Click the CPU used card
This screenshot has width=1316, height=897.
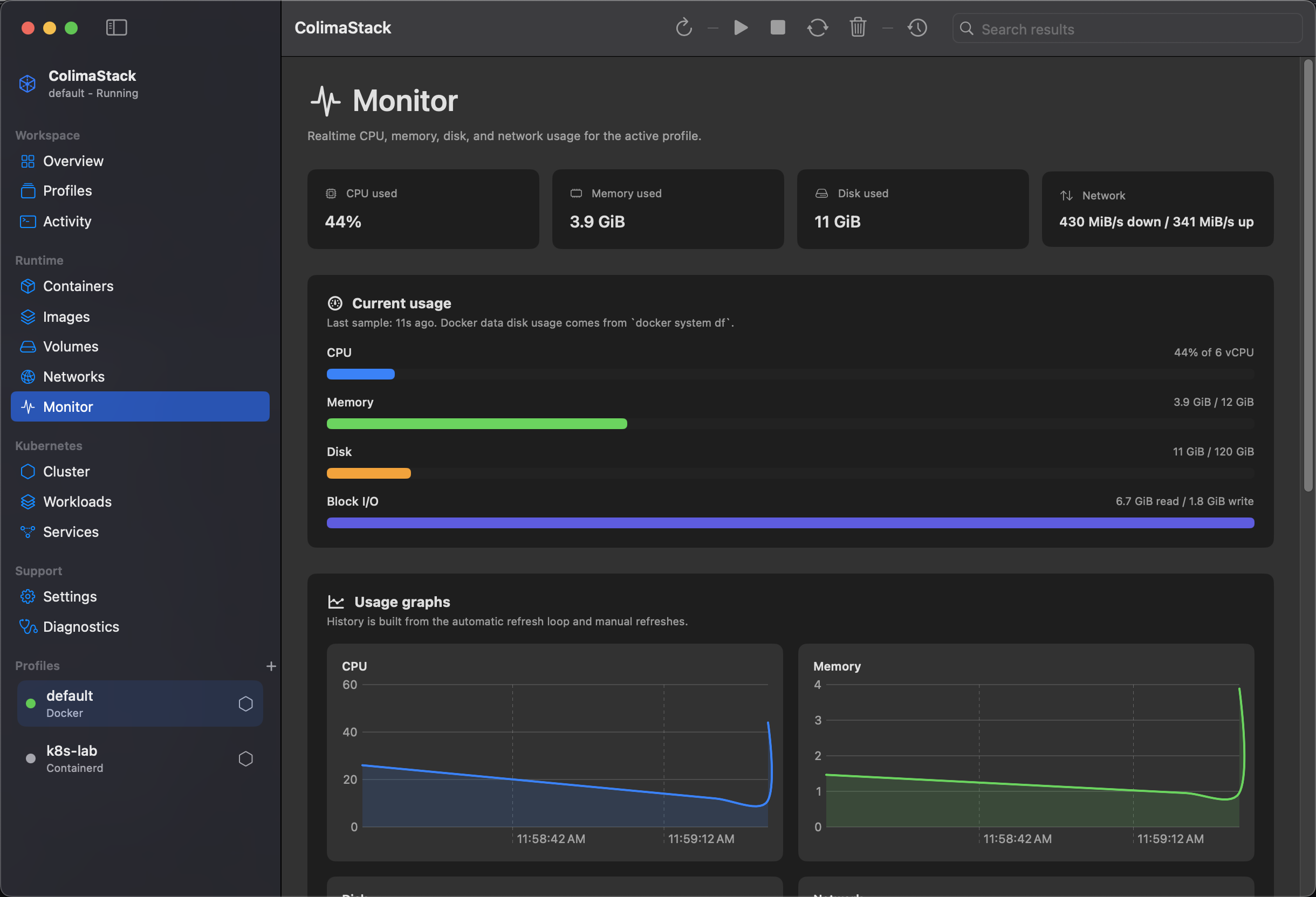[x=423, y=209]
